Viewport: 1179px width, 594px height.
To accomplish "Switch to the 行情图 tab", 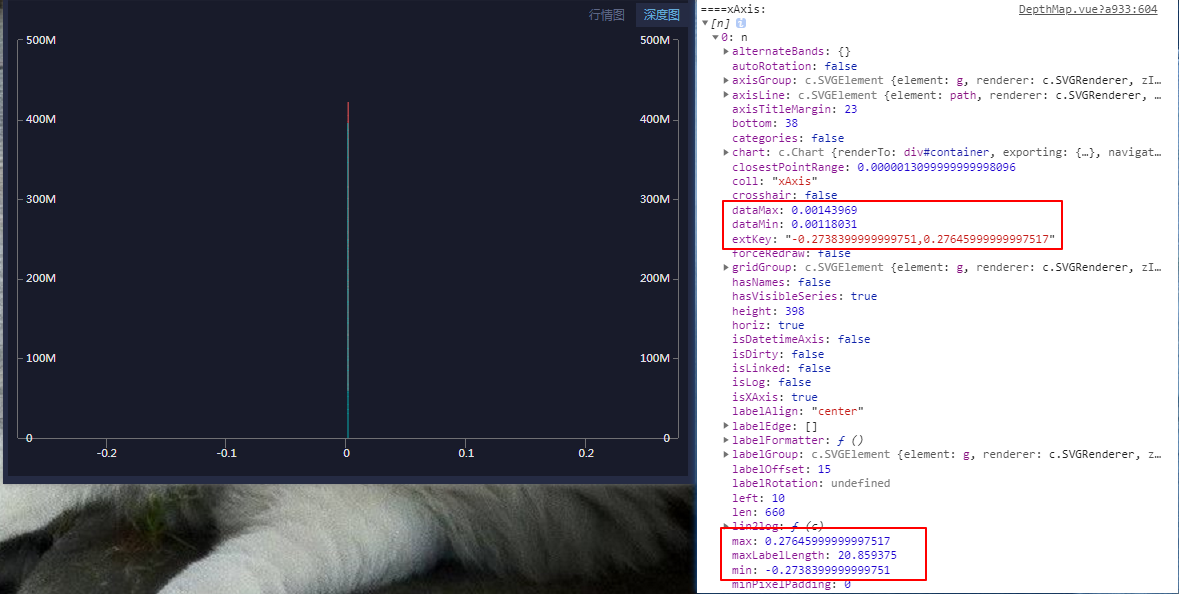I will (x=606, y=15).
